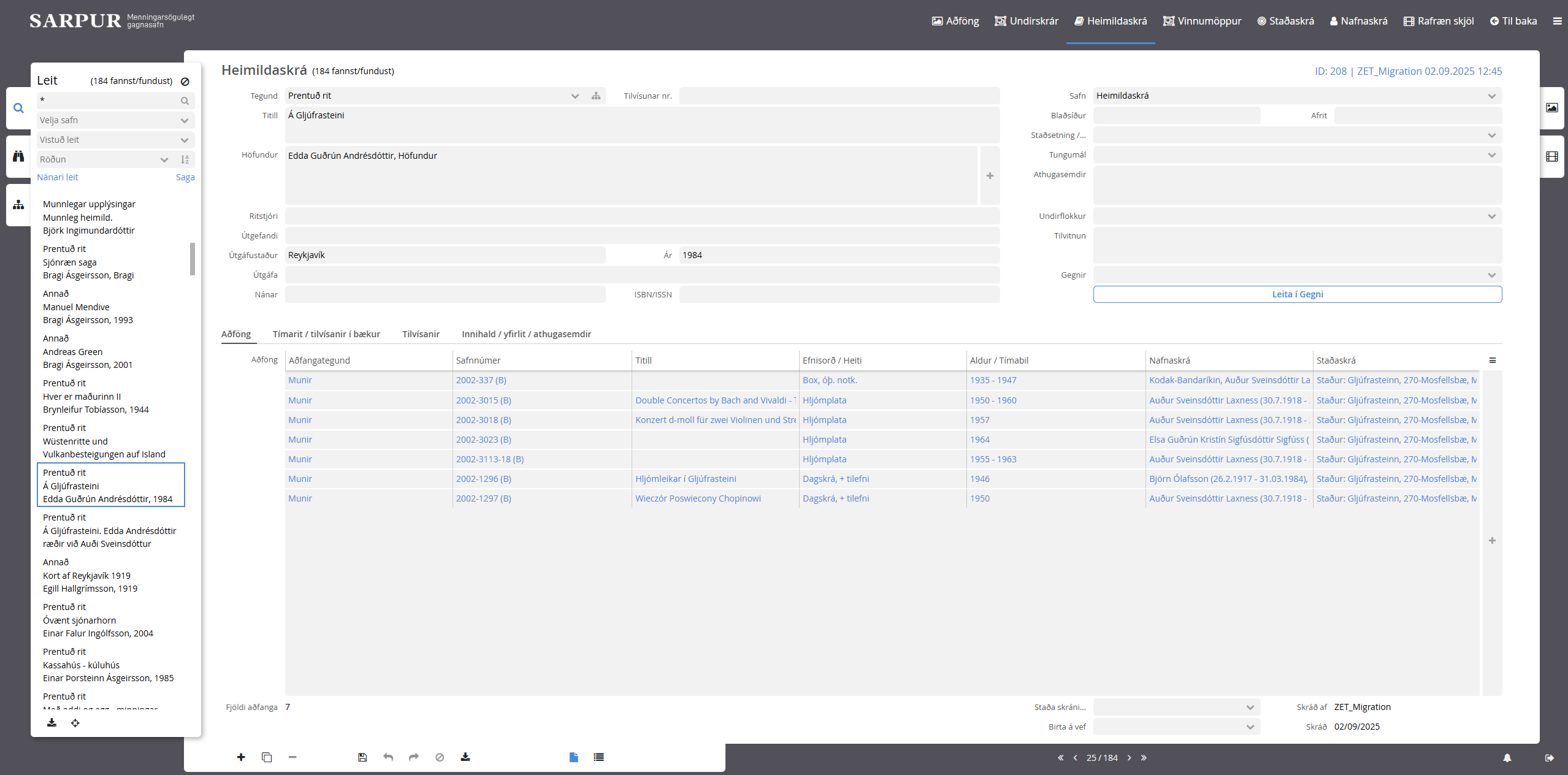Click the undo arrow in bottom toolbar
Viewport: 1568px width, 775px height.
[x=388, y=757]
